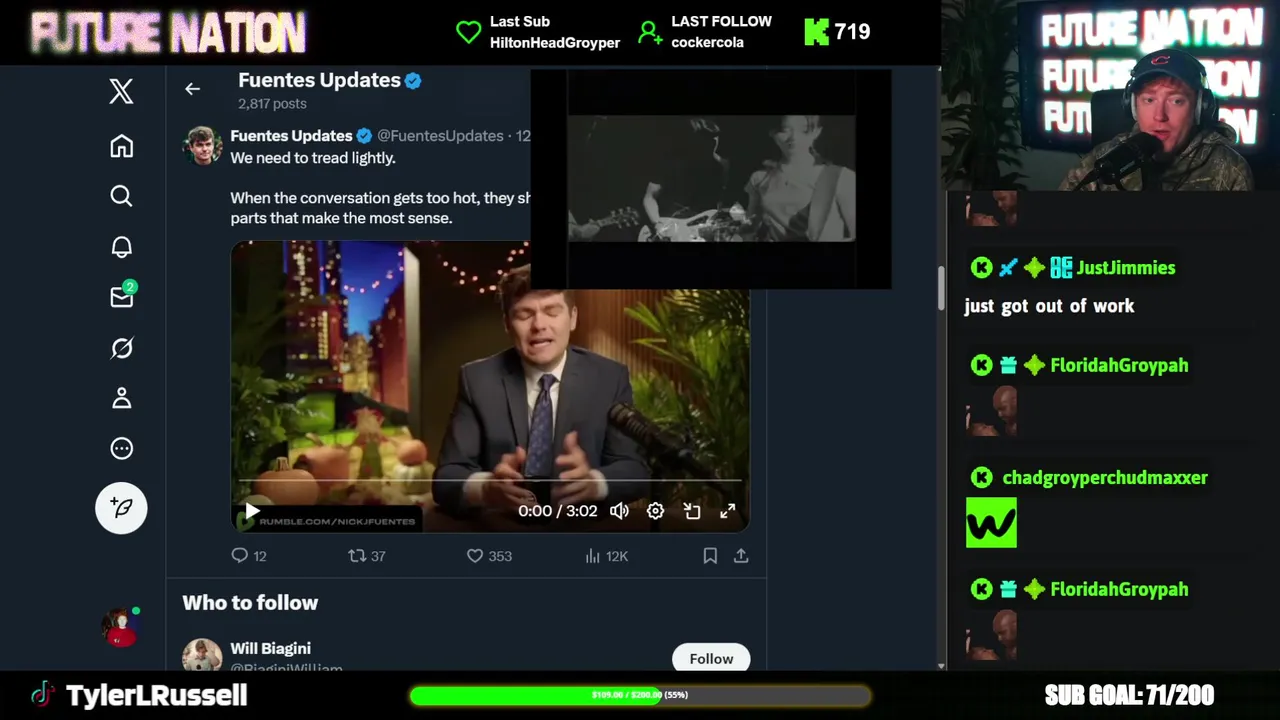This screenshot has width=1280, height=720.
Task: Open Will Biagini avatar
Action: [202, 655]
